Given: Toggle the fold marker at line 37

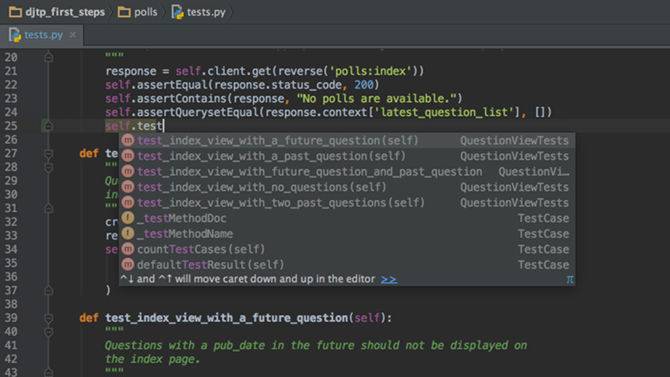Looking at the screenshot, I should (x=48, y=290).
